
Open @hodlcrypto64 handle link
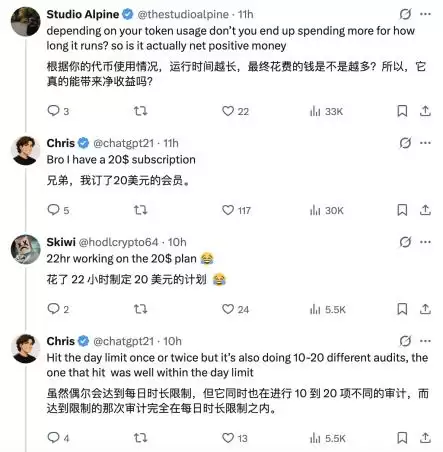pyautogui.click(x=118, y=242)
